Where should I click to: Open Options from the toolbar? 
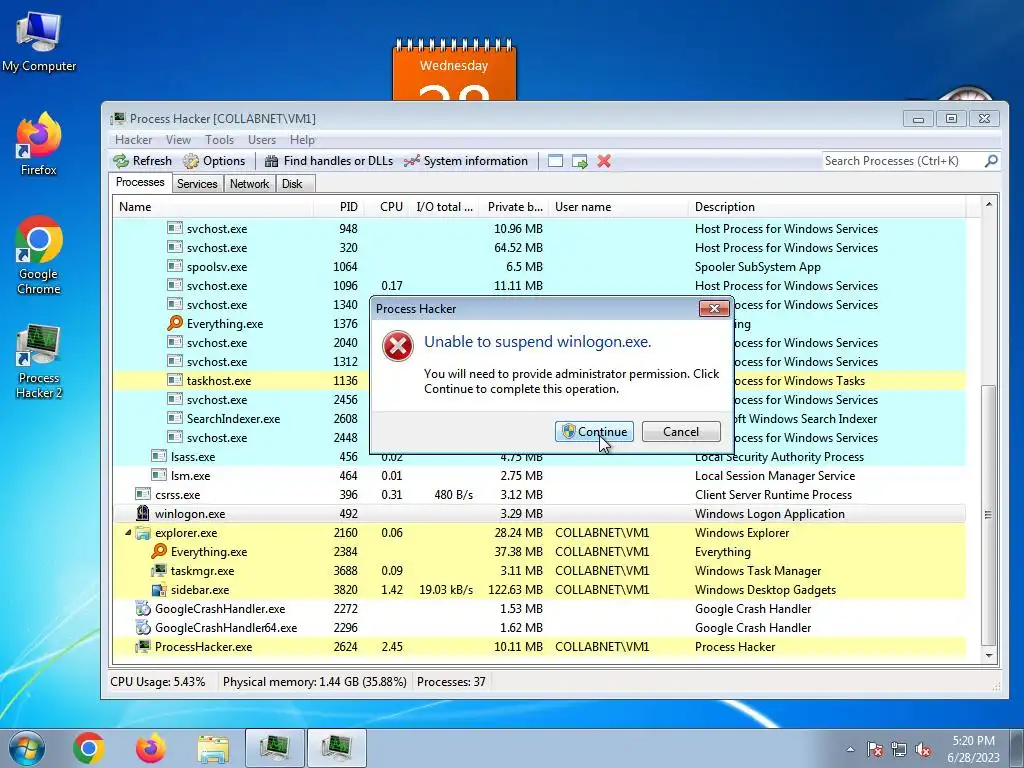tap(214, 161)
